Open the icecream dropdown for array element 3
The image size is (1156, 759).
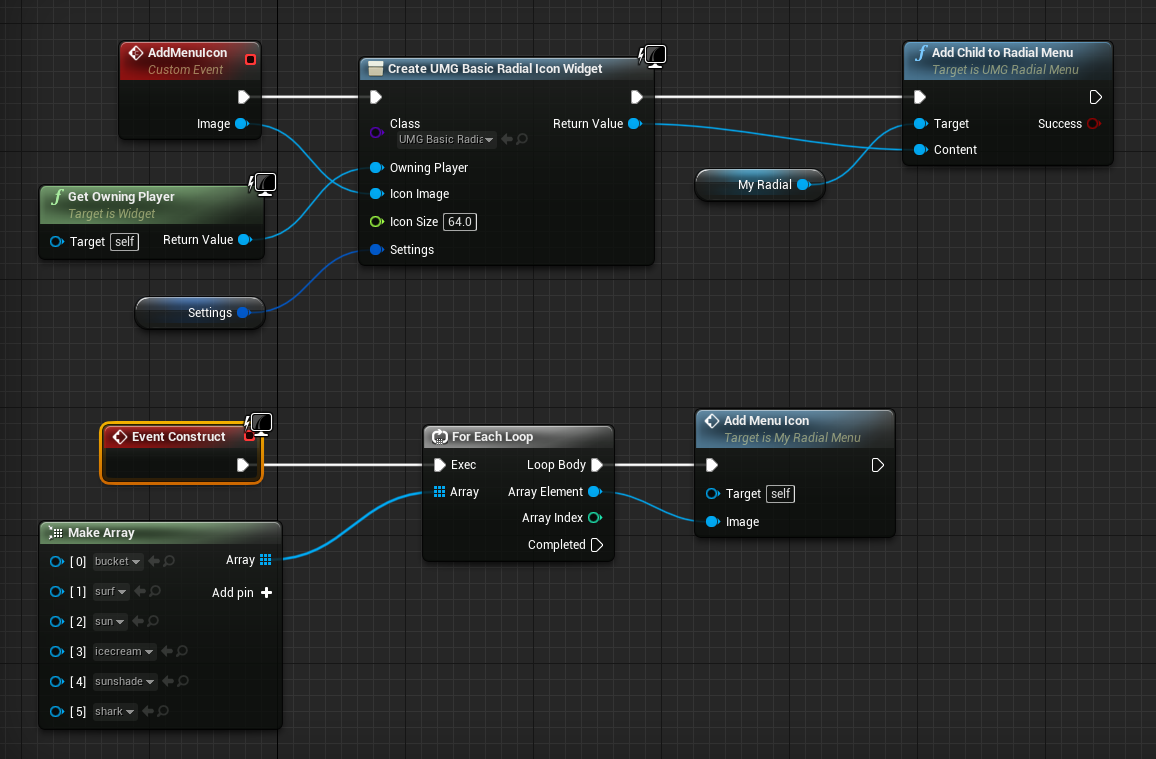123,651
